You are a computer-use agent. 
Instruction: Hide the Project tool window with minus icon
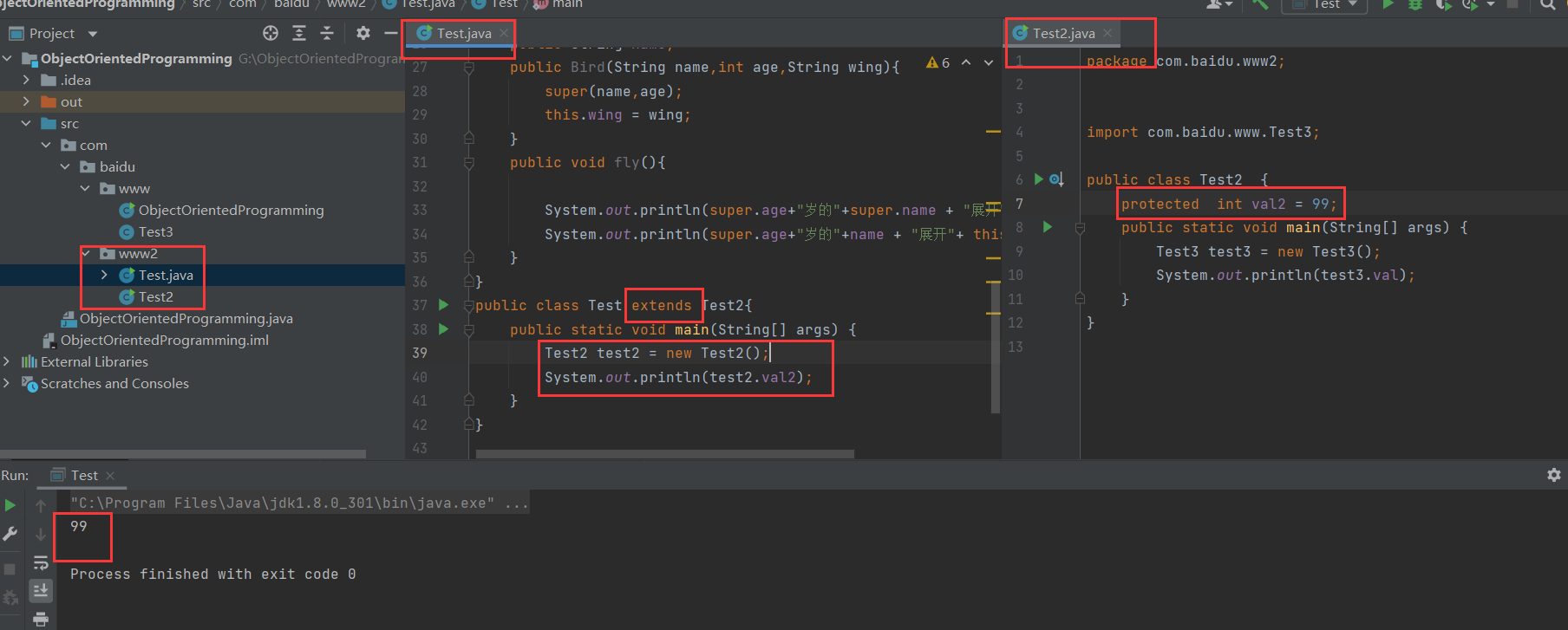click(390, 33)
